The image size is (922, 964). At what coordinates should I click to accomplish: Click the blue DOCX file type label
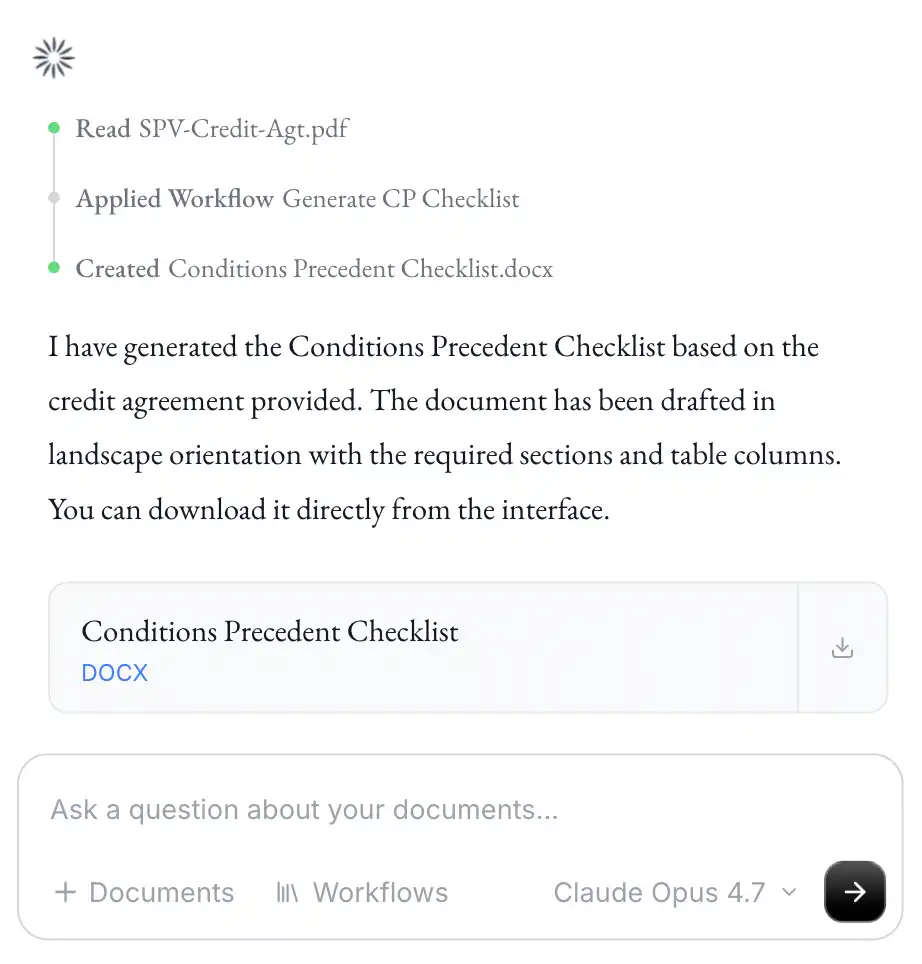coord(114,672)
